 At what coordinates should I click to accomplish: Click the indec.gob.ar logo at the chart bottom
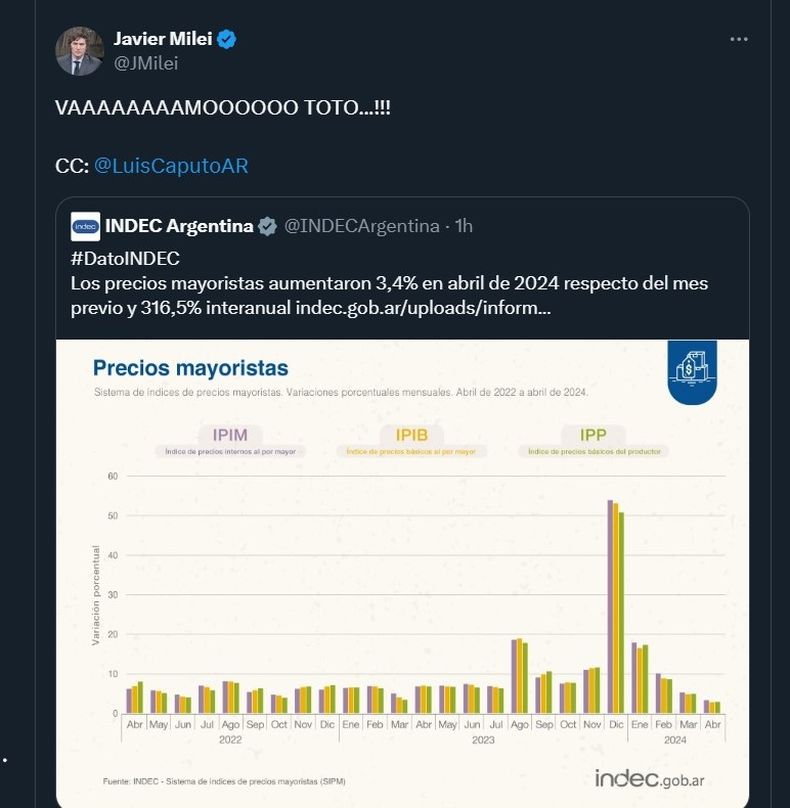tap(649, 779)
